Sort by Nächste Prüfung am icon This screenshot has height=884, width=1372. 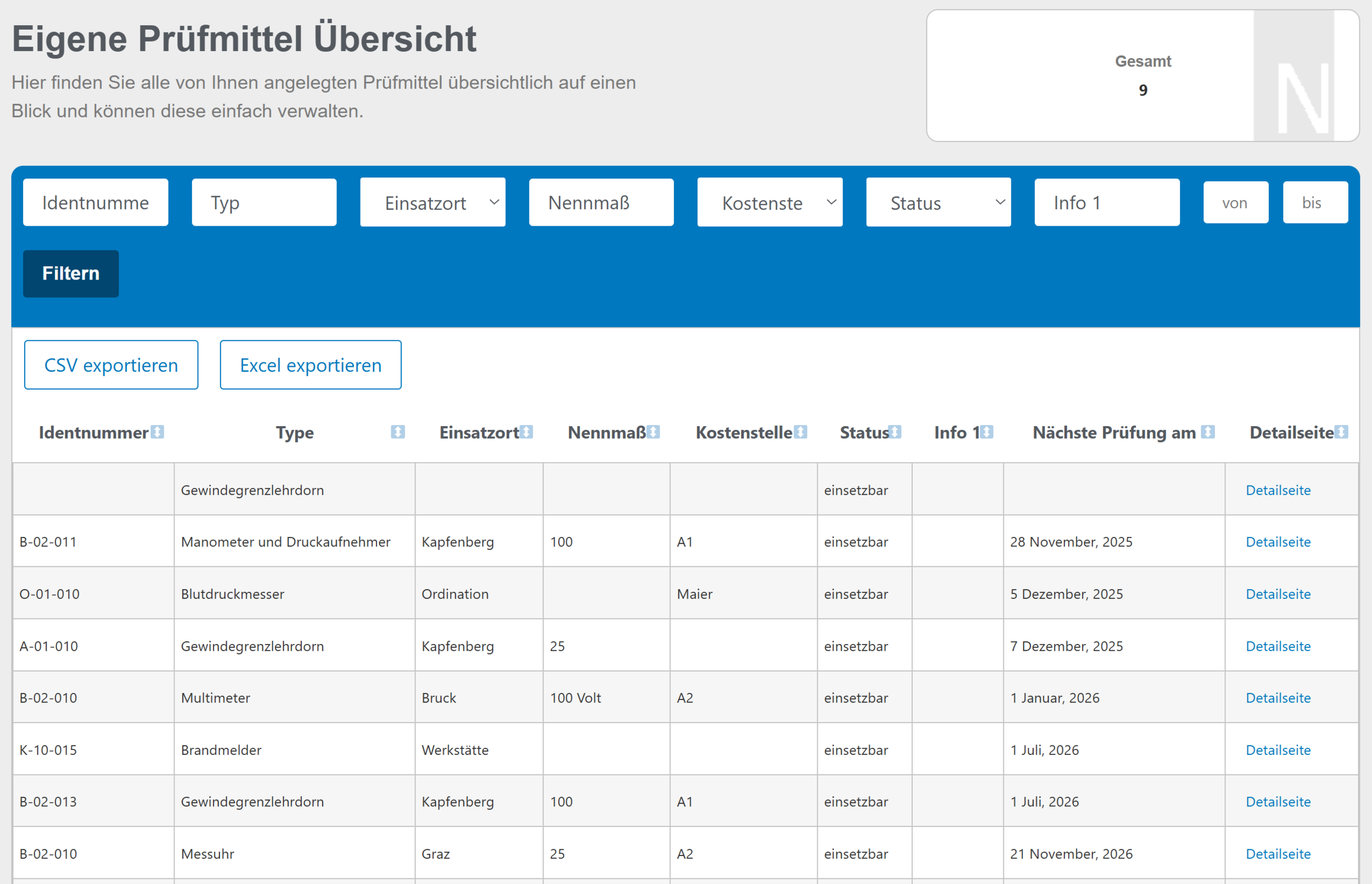tap(1208, 432)
